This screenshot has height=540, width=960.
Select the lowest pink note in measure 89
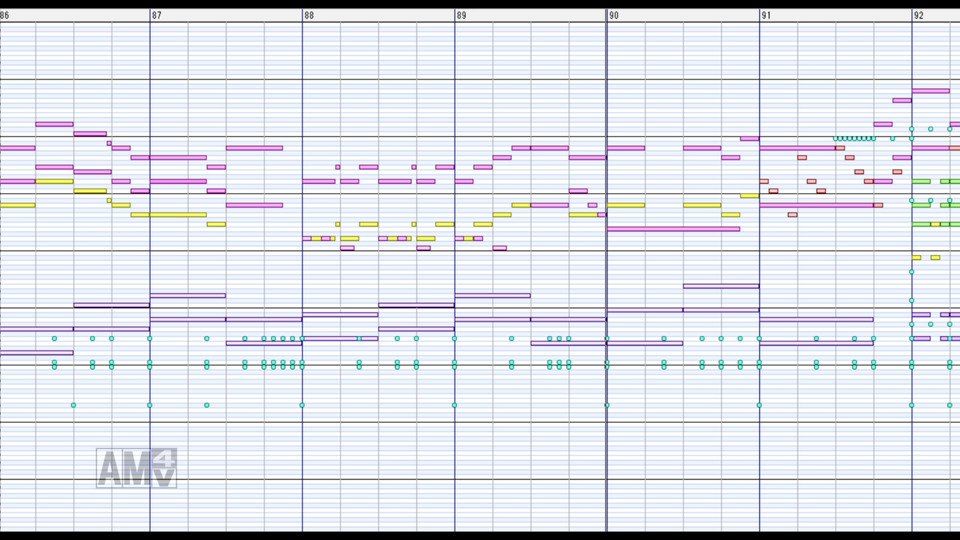(x=500, y=248)
